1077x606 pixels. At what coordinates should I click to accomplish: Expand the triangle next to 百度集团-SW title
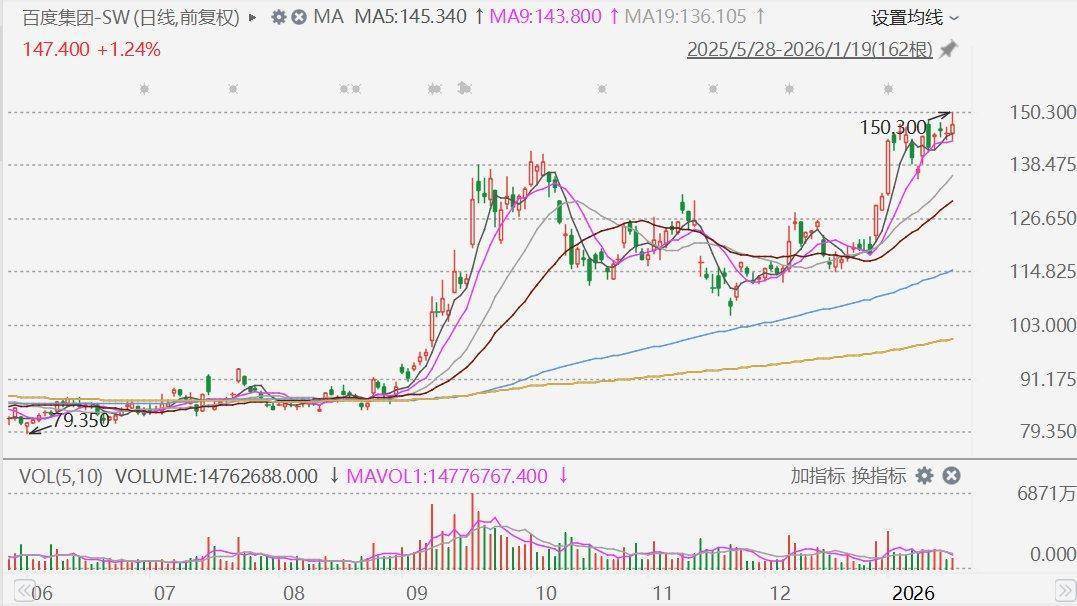tap(252, 17)
